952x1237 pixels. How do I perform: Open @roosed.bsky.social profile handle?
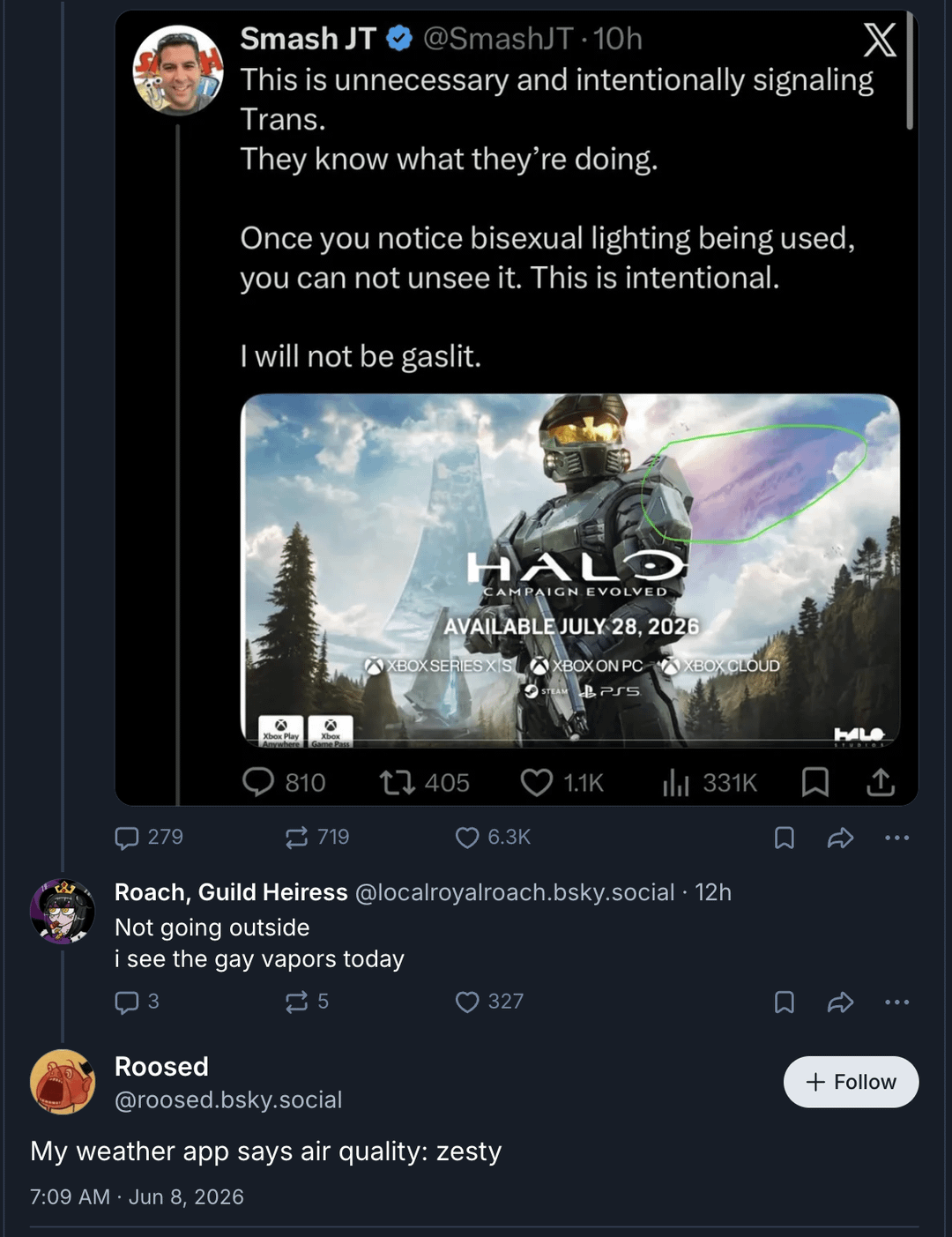coord(228,1100)
